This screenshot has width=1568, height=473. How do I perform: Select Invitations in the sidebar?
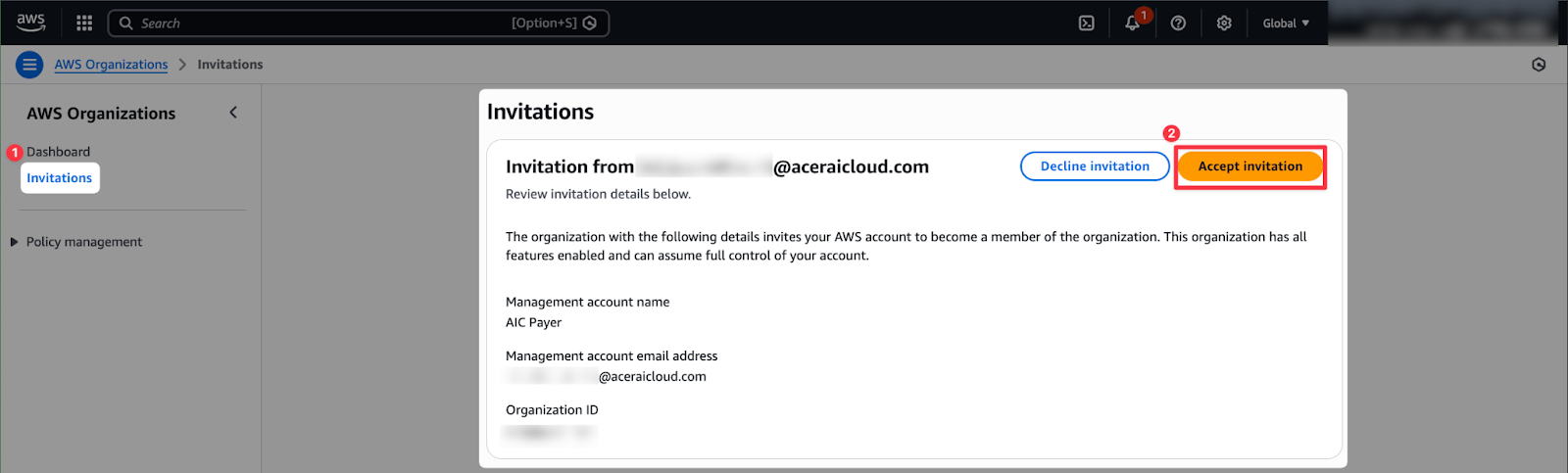coord(60,178)
